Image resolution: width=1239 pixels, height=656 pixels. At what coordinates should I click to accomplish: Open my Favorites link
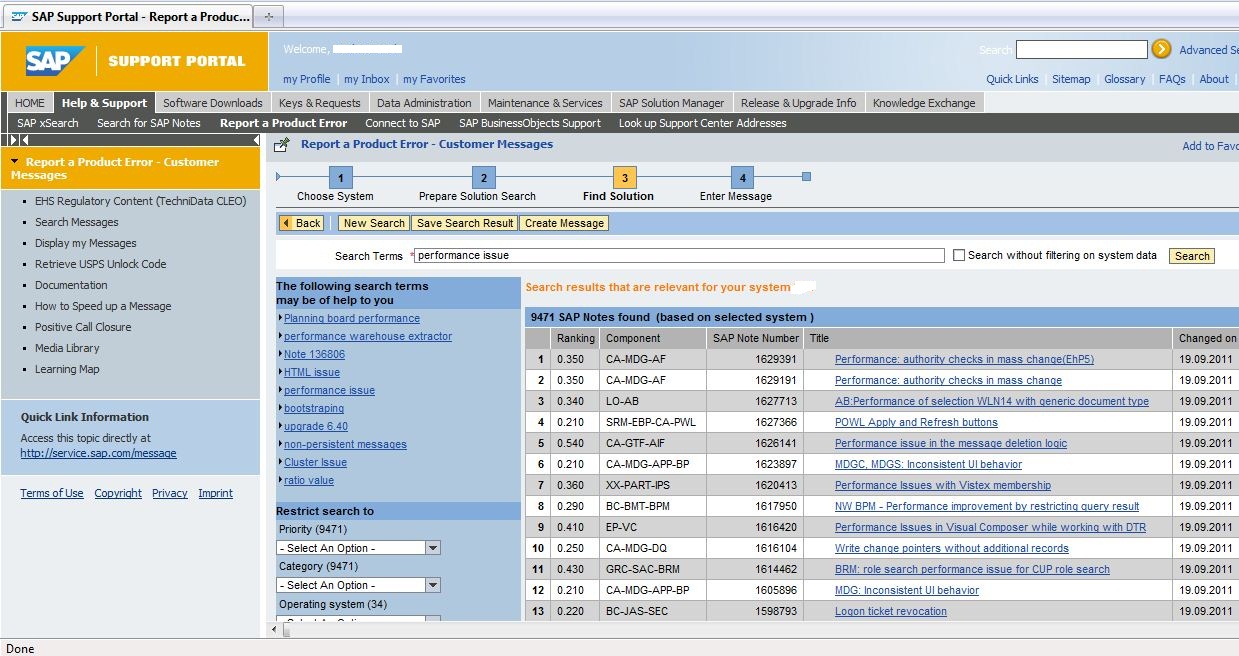coord(434,79)
